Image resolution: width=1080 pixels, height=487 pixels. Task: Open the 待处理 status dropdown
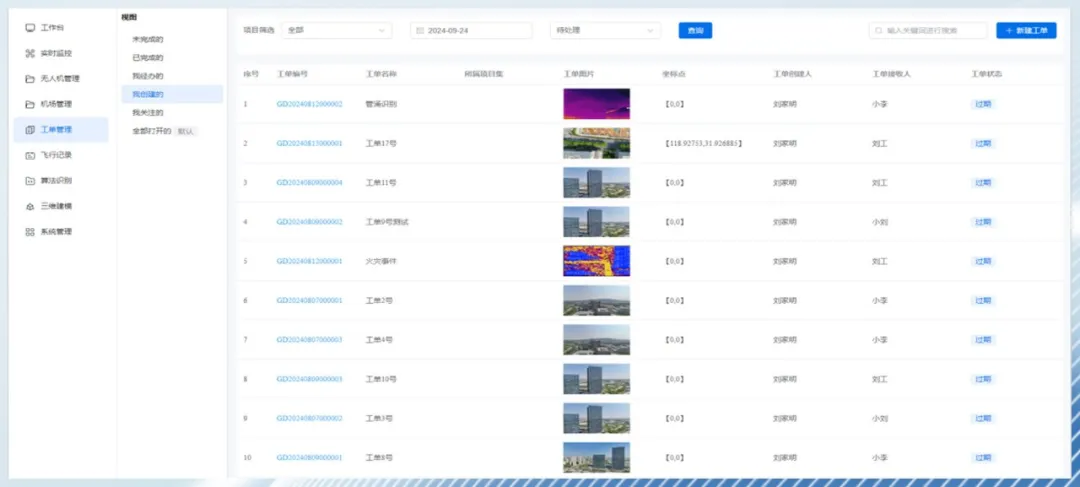click(x=605, y=31)
